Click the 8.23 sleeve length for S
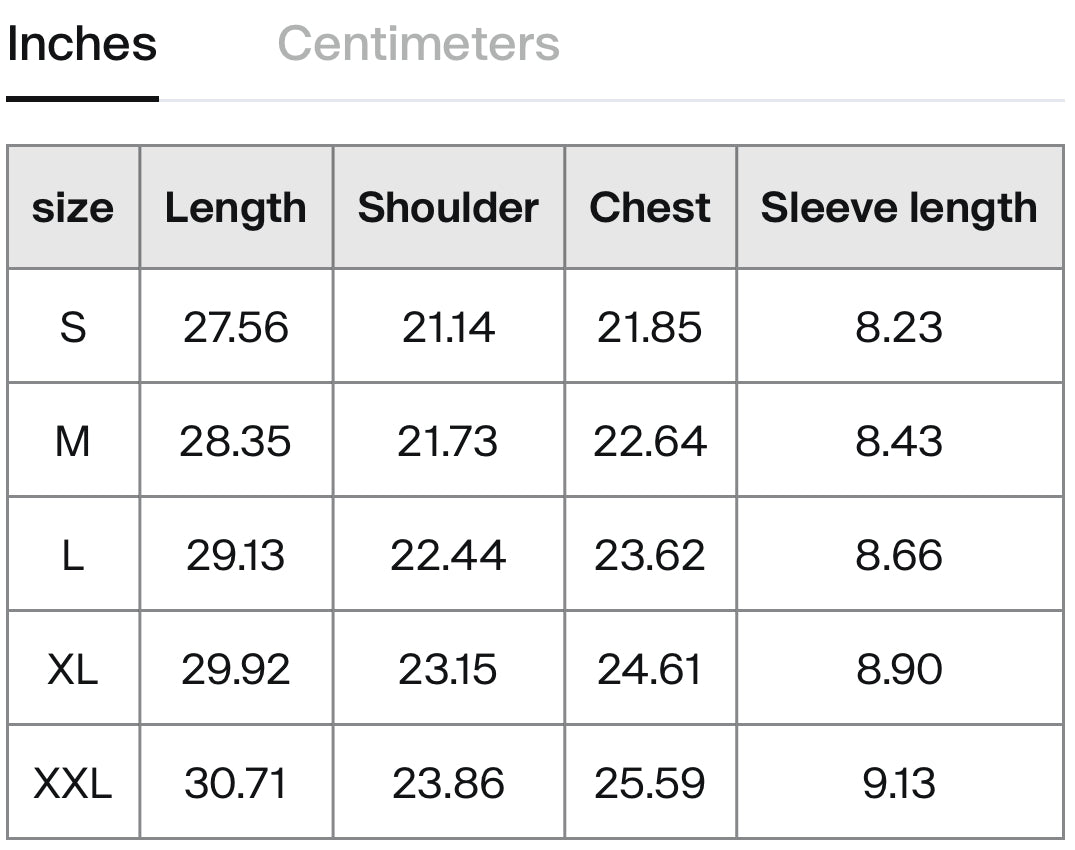 pyautogui.click(x=899, y=327)
